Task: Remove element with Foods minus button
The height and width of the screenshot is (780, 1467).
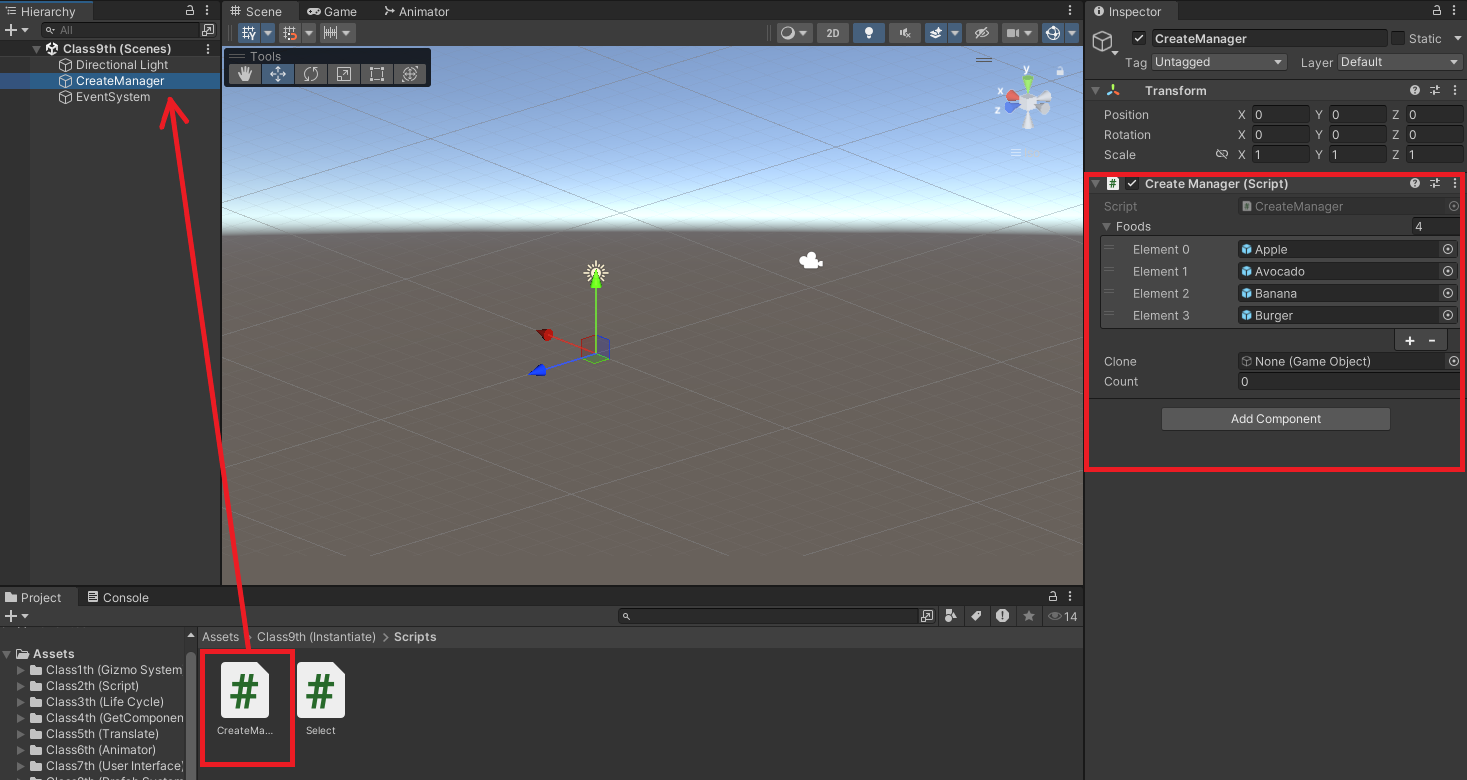Action: (1432, 340)
